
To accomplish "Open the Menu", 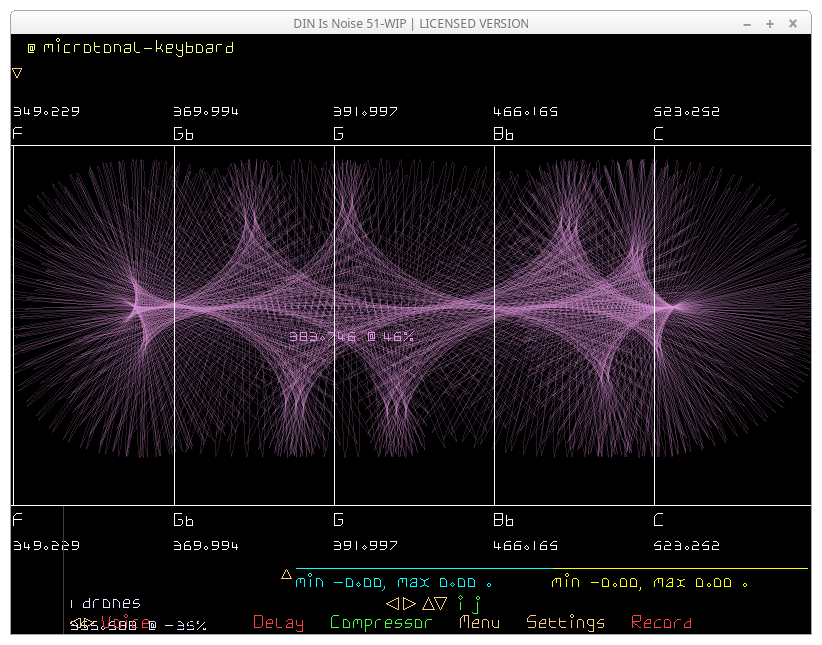I will click(x=479, y=622).
